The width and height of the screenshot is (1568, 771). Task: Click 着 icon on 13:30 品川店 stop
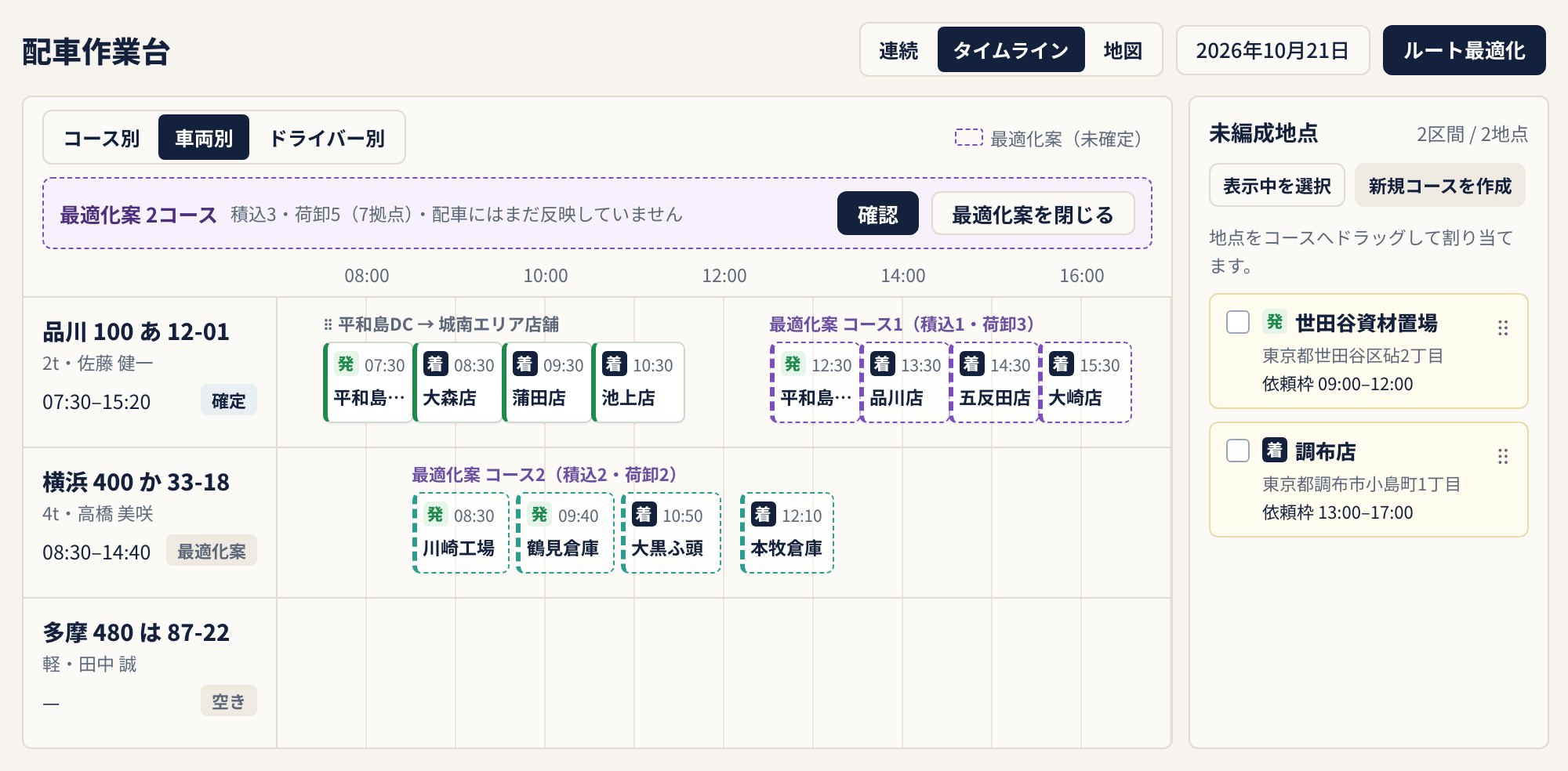(x=882, y=364)
